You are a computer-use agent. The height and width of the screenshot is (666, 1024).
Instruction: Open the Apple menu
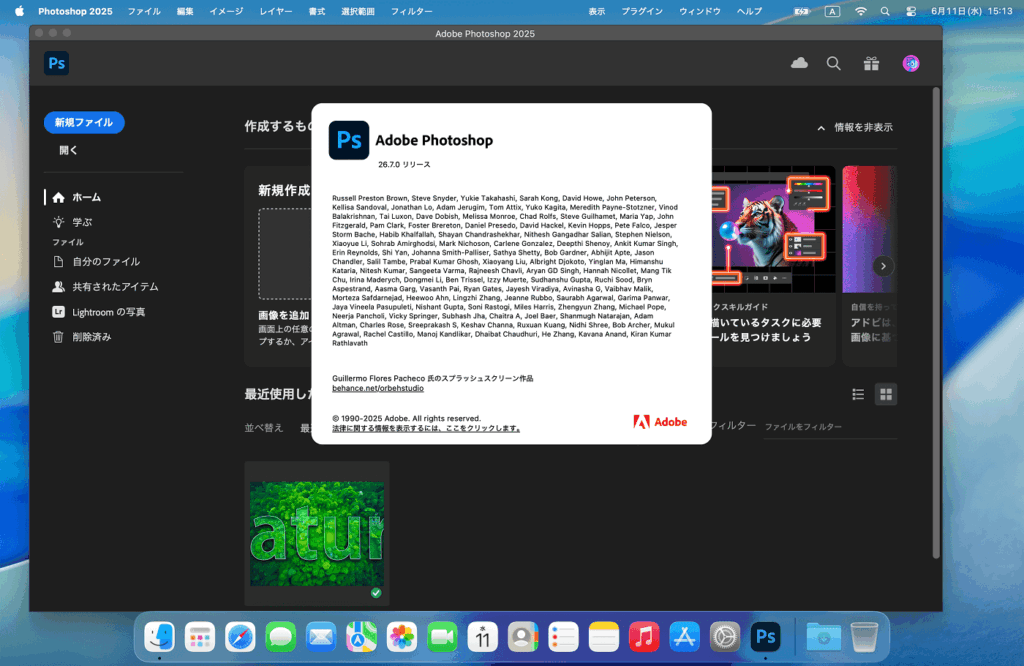pos(20,11)
